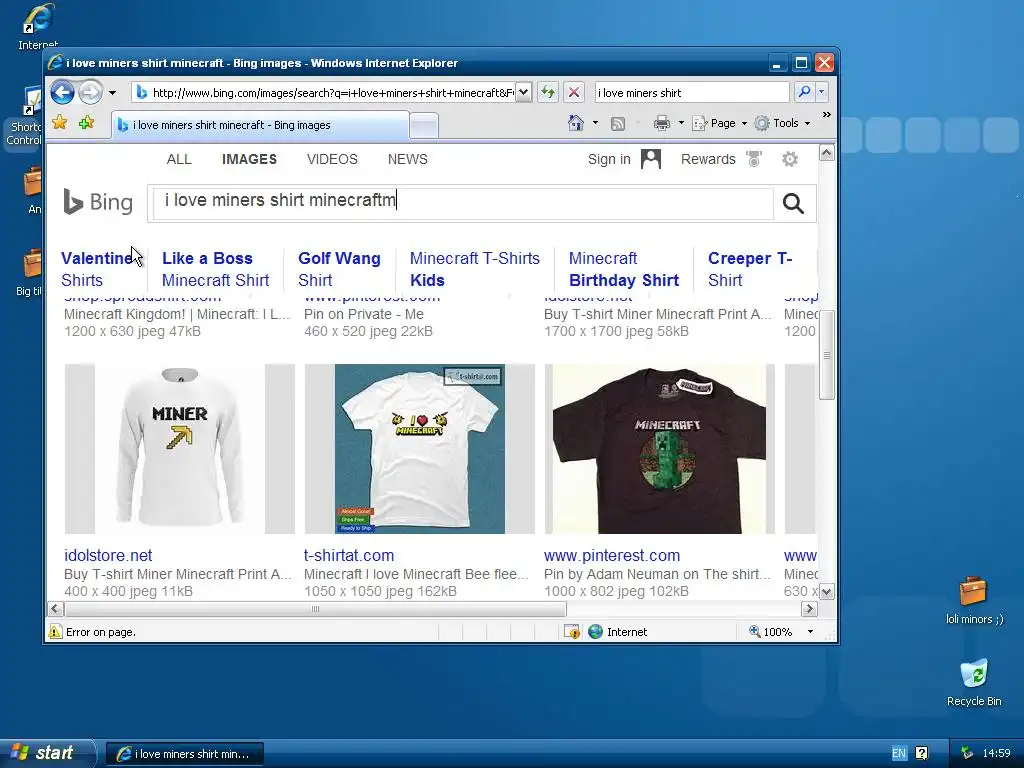Open a new blank tab
The height and width of the screenshot is (768, 1024).
424,125
